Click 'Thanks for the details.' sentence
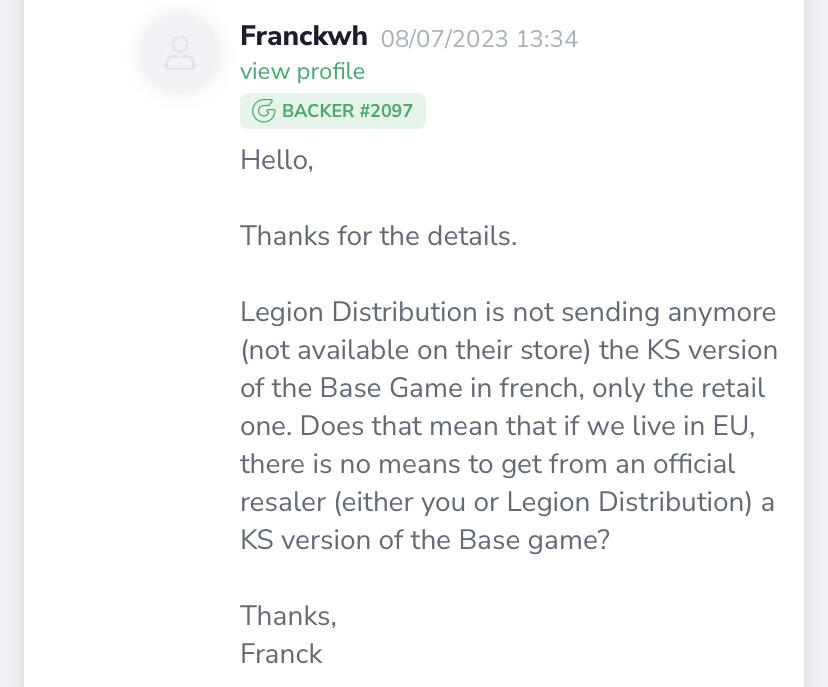 pos(379,236)
